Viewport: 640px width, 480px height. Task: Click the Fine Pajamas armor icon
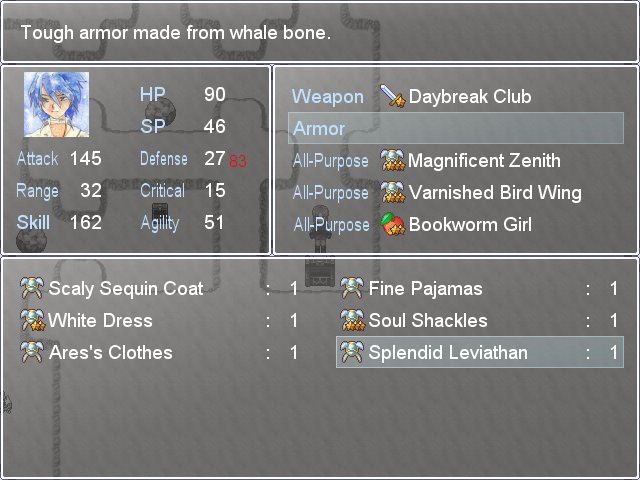click(x=352, y=288)
